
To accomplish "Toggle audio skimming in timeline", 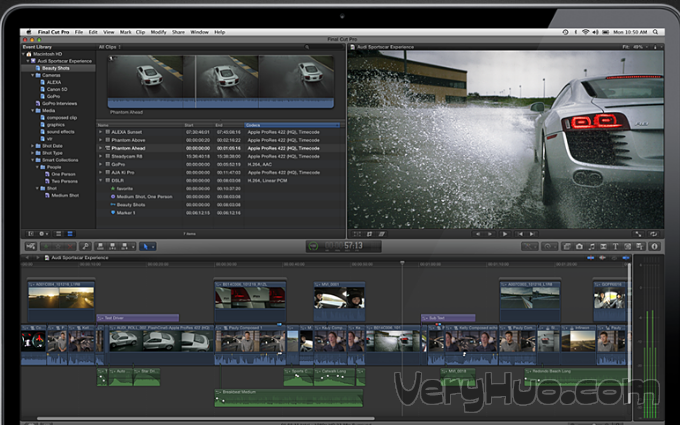I will point(602,258).
